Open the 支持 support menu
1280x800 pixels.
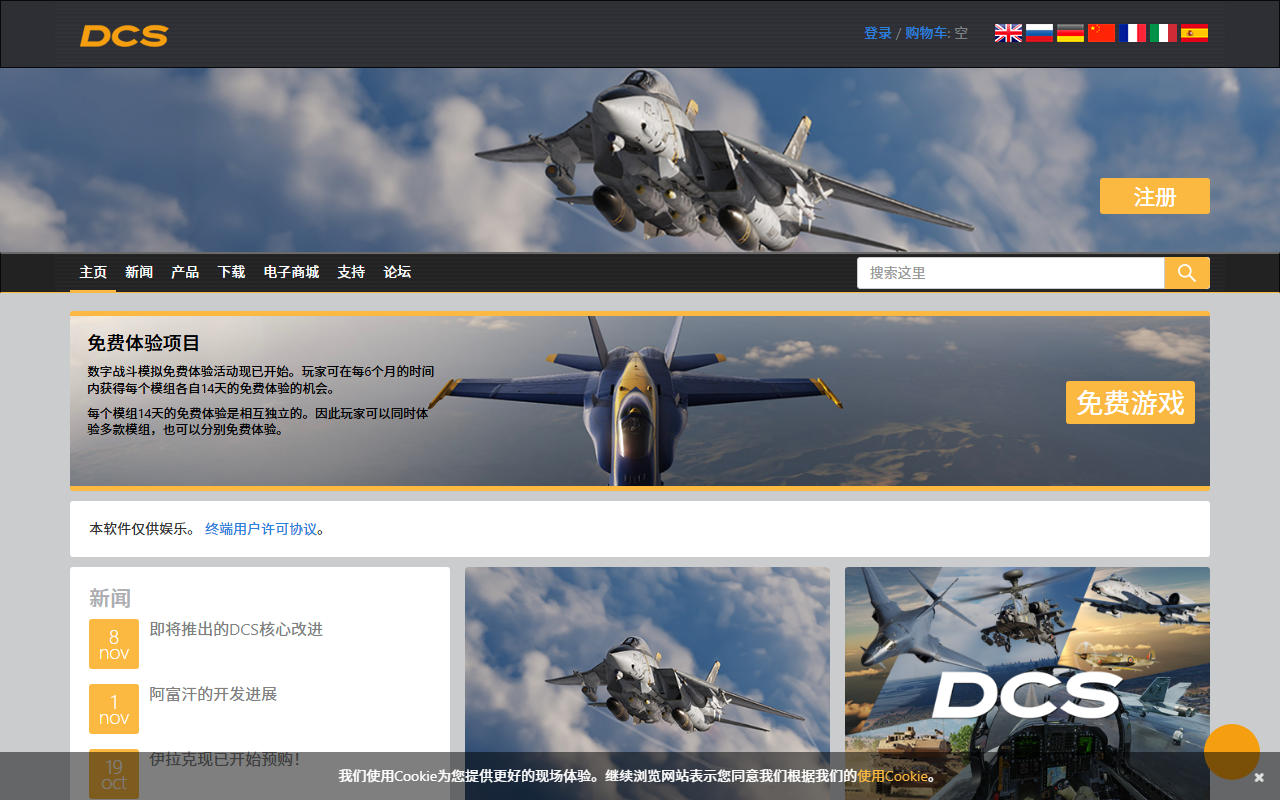coord(351,272)
